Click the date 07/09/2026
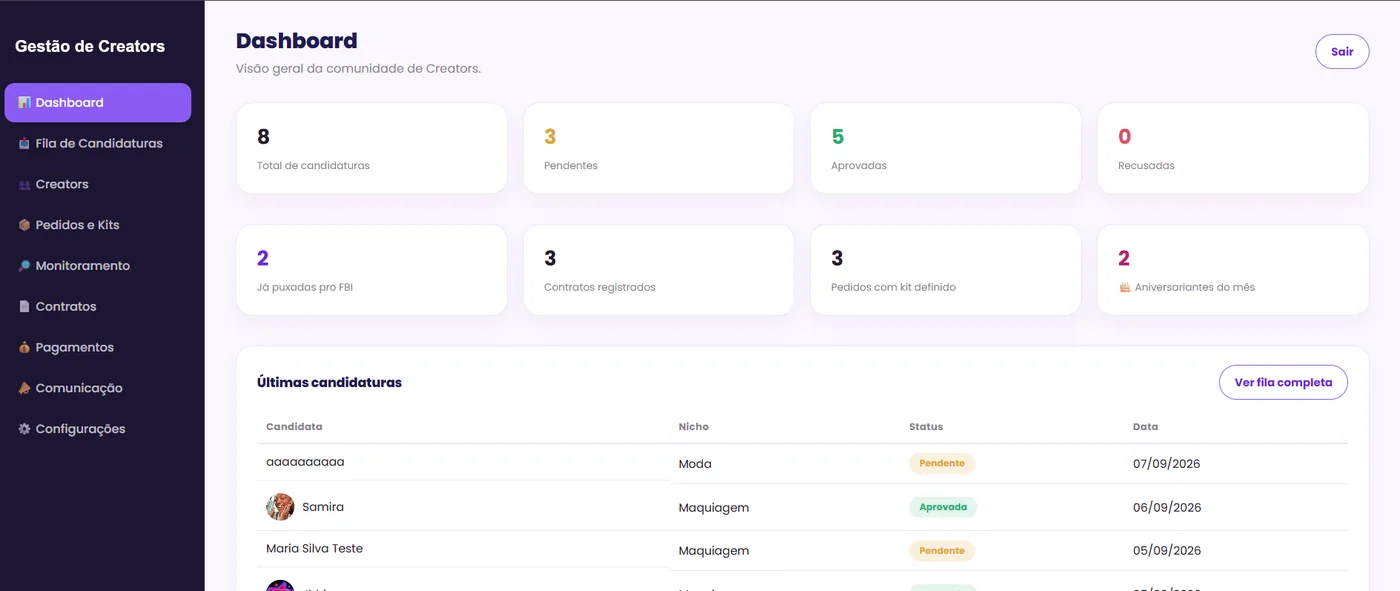The image size is (1400, 591). 1167,464
